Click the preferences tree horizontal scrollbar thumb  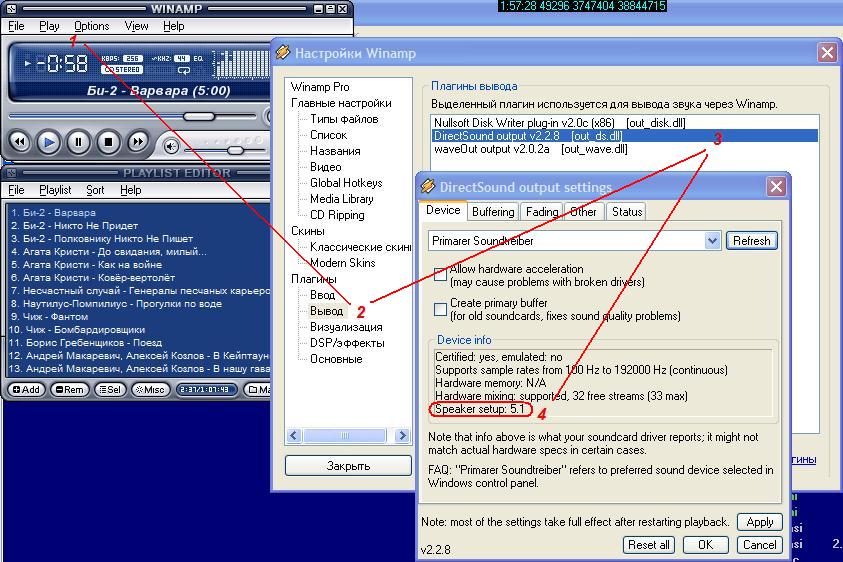345,435
